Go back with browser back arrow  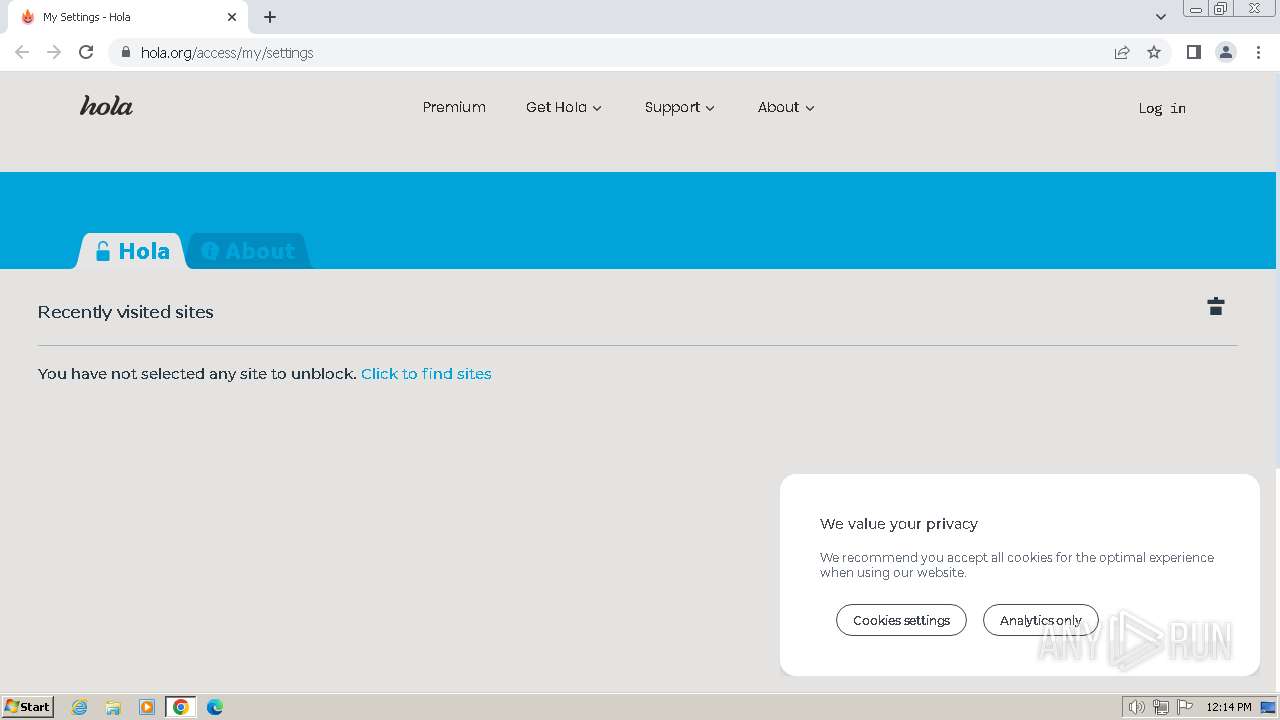[x=22, y=52]
